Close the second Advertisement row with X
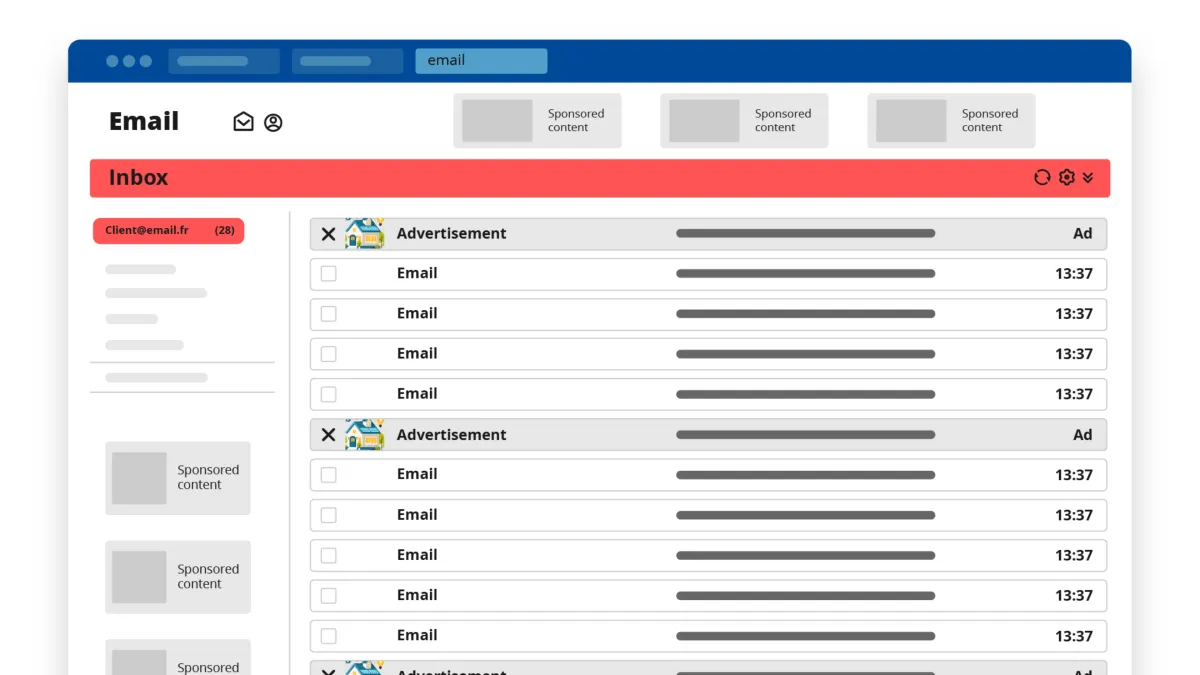Viewport: 1200px width, 675px height. click(328, 435)
